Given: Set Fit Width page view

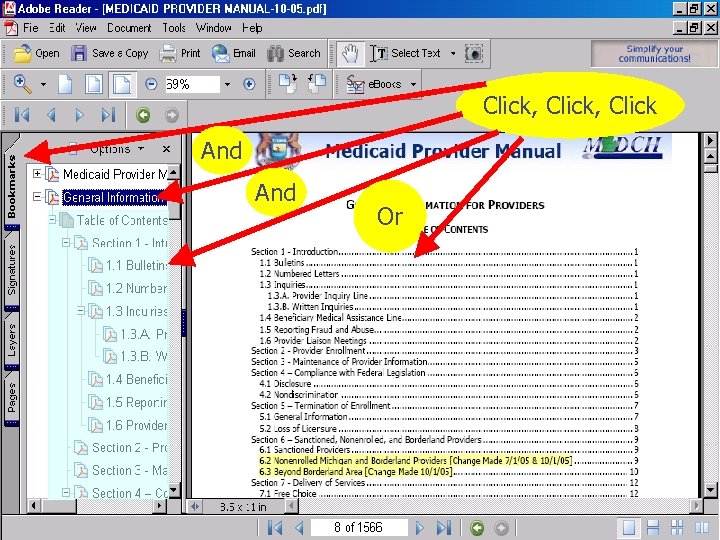Looking at the screenshot, I should (122, 84).
